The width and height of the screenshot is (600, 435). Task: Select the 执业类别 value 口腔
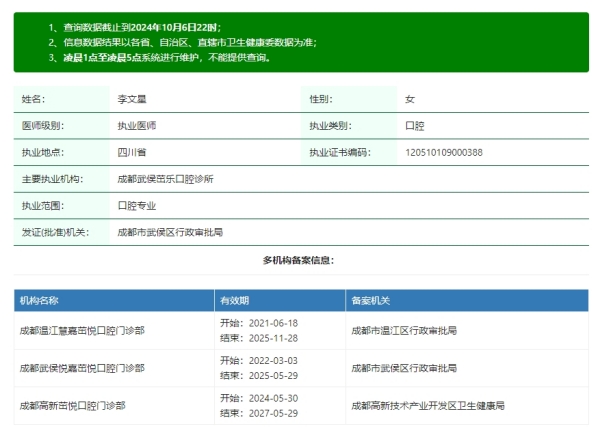[415, 125]
